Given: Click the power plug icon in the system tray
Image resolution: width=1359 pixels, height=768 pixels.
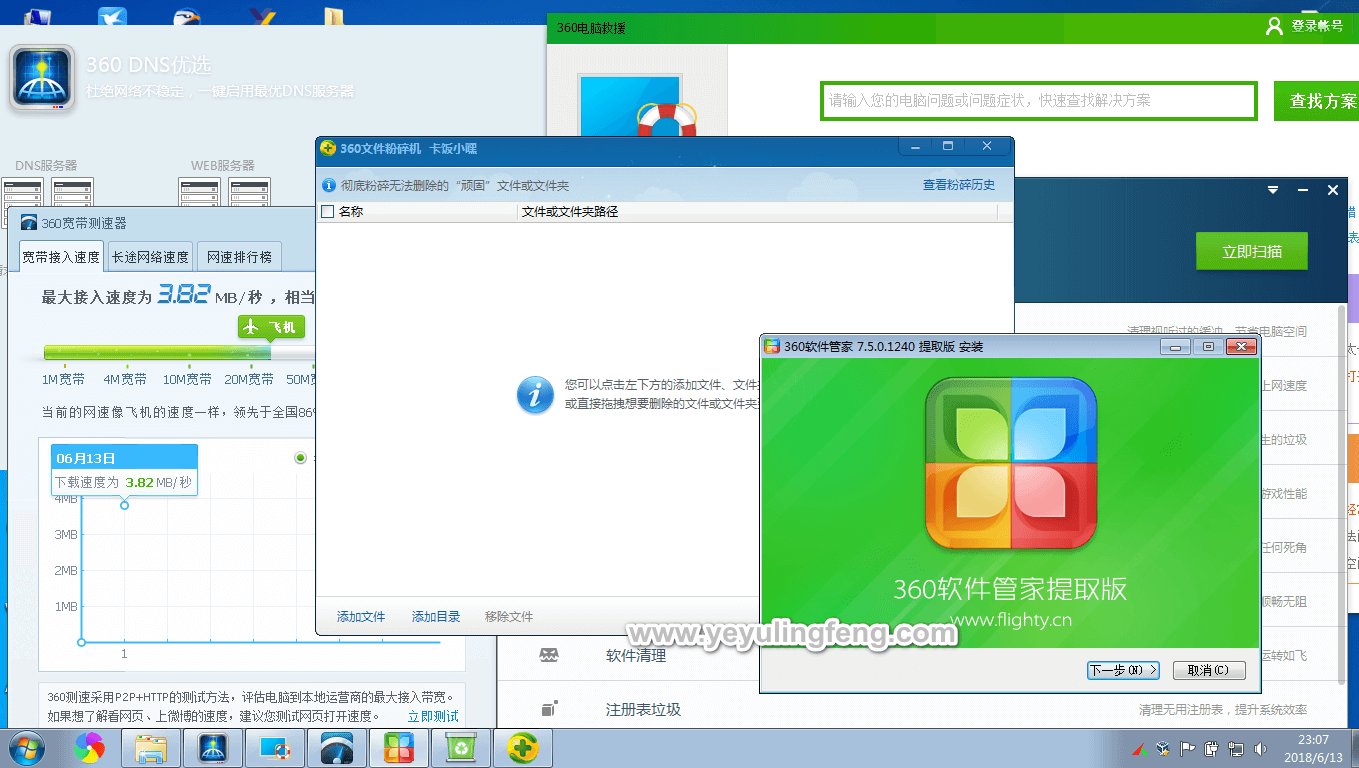Looking at the screenshot, I should click(1212, 748).
